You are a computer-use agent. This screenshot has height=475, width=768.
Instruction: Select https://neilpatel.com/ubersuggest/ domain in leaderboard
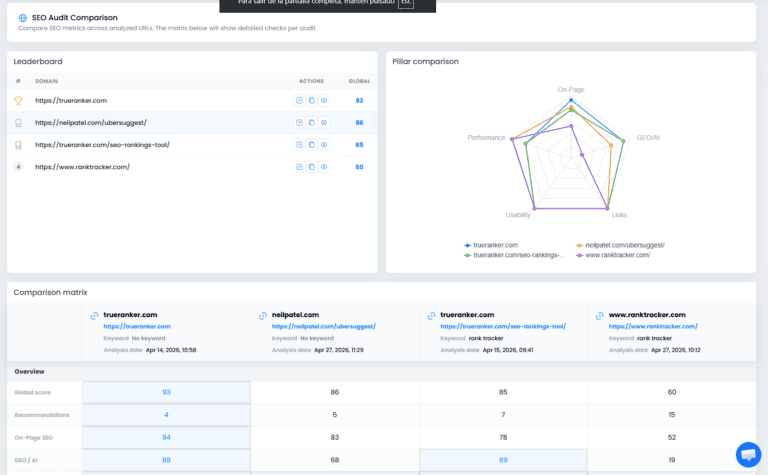pos(91,122)
